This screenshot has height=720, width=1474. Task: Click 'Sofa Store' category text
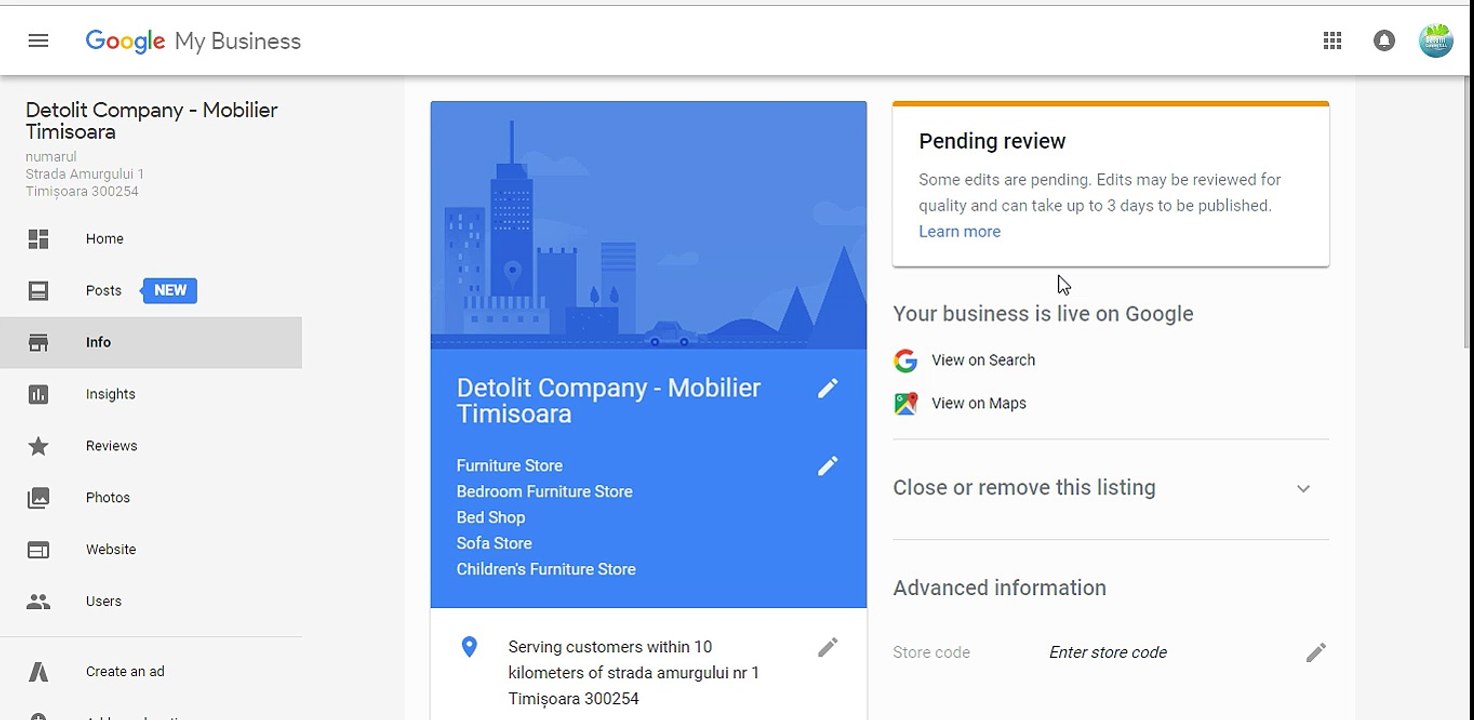494,544
